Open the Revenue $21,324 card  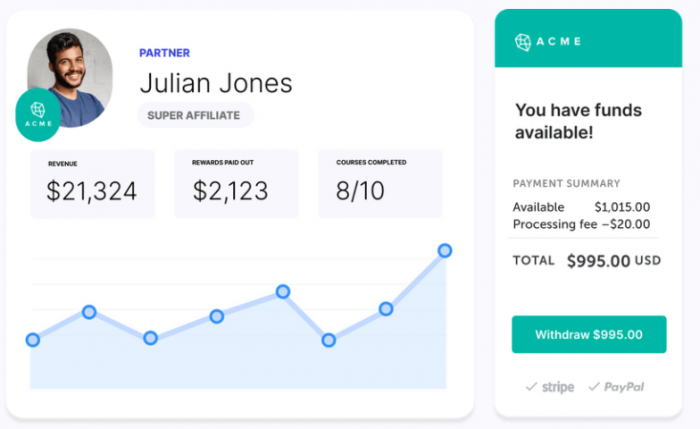click(92, 184)
